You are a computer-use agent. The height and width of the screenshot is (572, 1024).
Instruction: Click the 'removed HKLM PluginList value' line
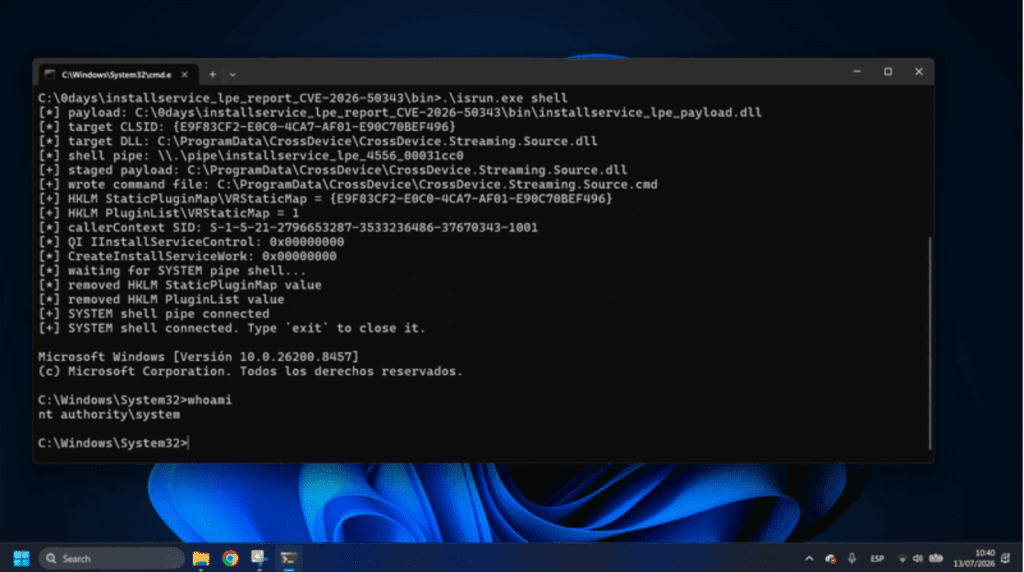[x=161, y=299]
